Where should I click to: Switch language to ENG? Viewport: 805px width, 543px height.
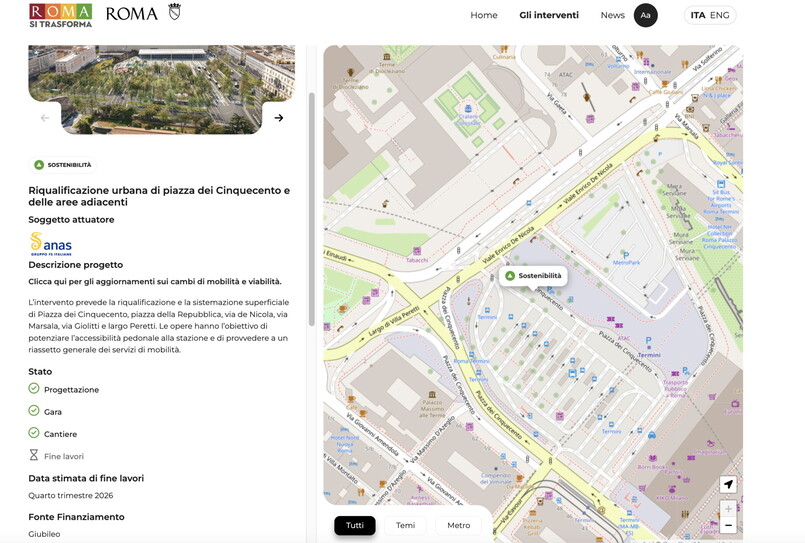click(719, 15)
